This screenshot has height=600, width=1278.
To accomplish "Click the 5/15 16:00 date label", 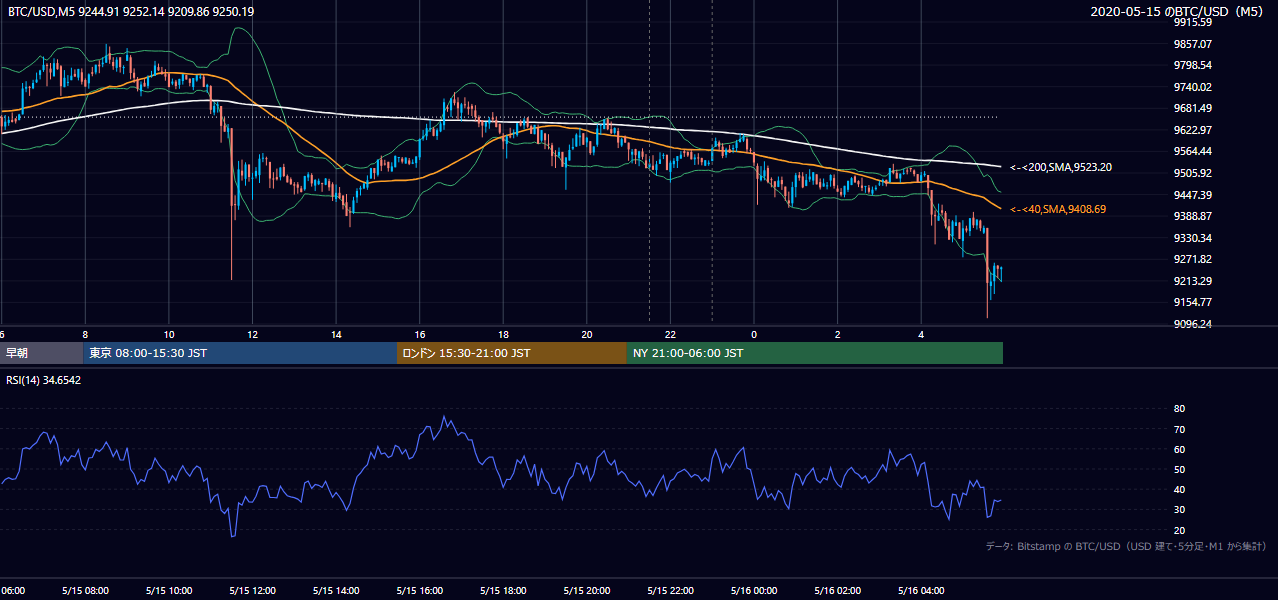I will point(420,591).
